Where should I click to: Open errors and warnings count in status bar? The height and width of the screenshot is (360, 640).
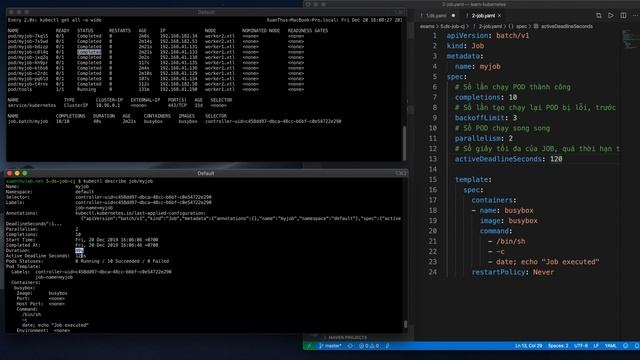tap(369, 346)
